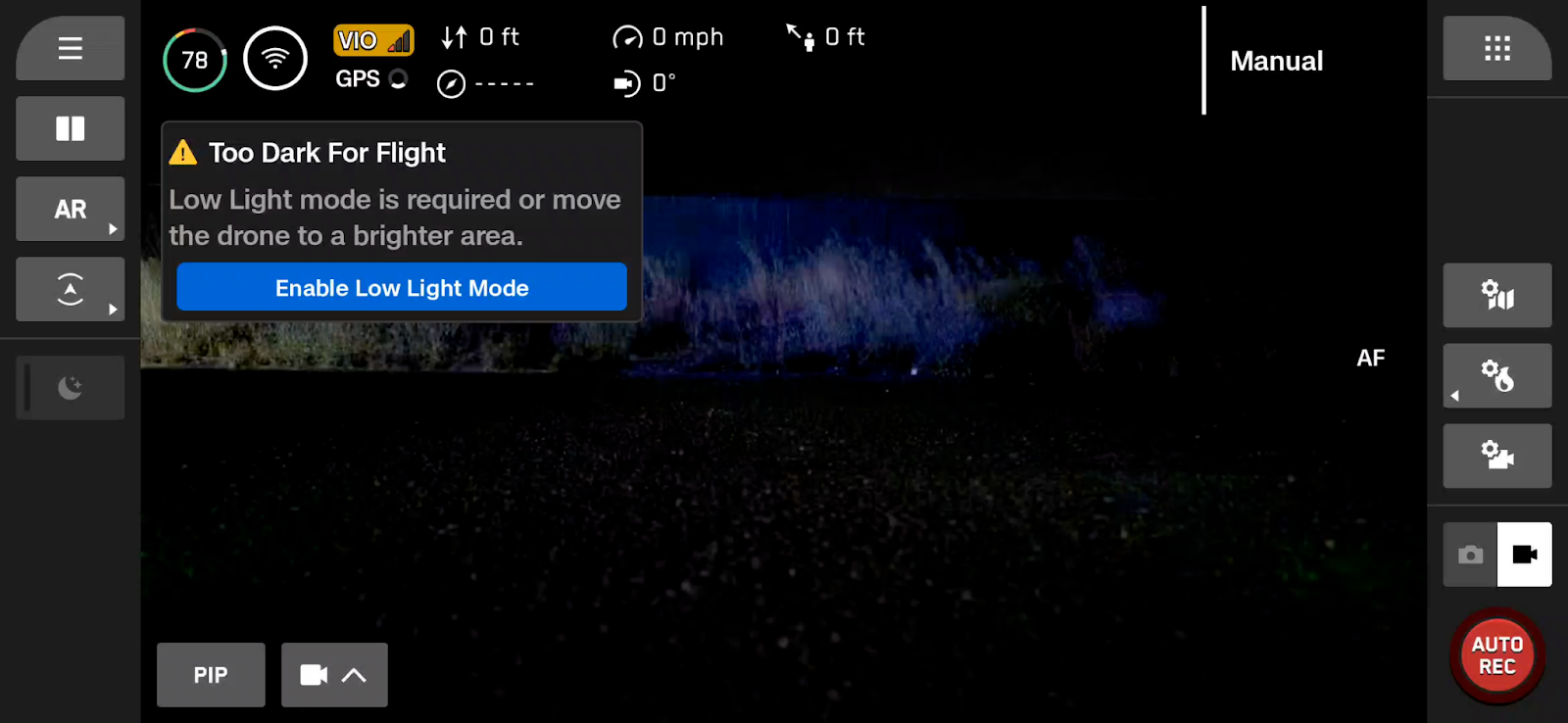
Task: Open the hamburger menu
Action: point(70,48)
